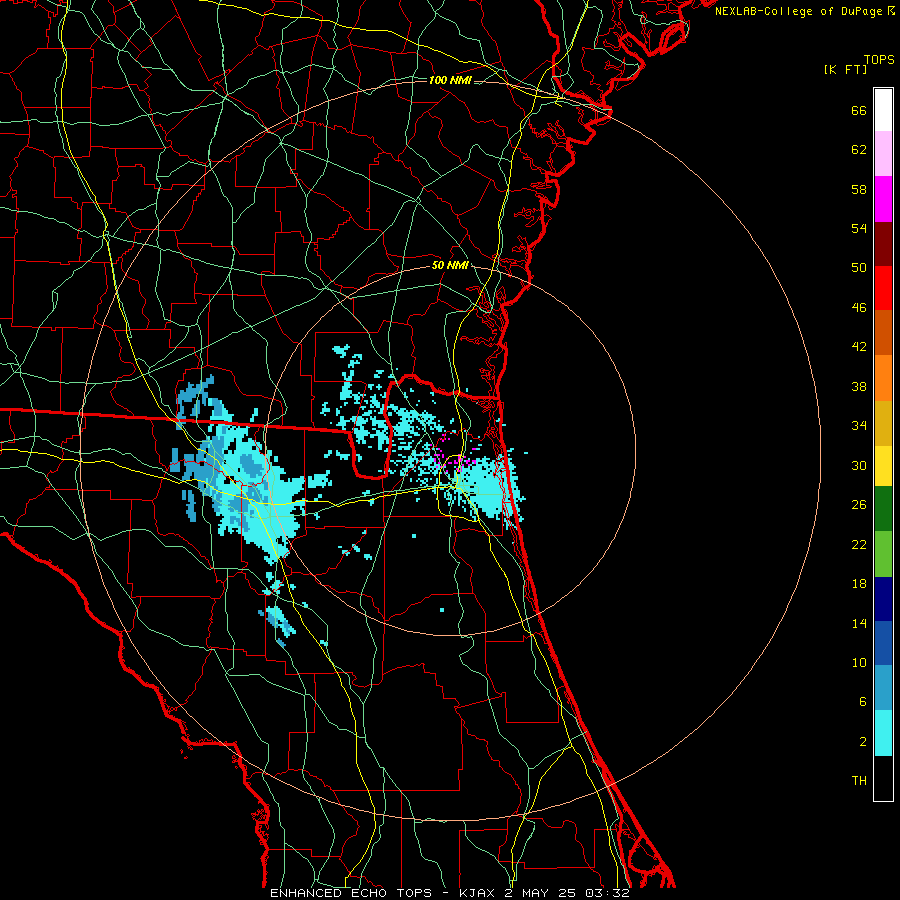Click the legend value '14'
The image size is (900, 900).
click(859, 623)
